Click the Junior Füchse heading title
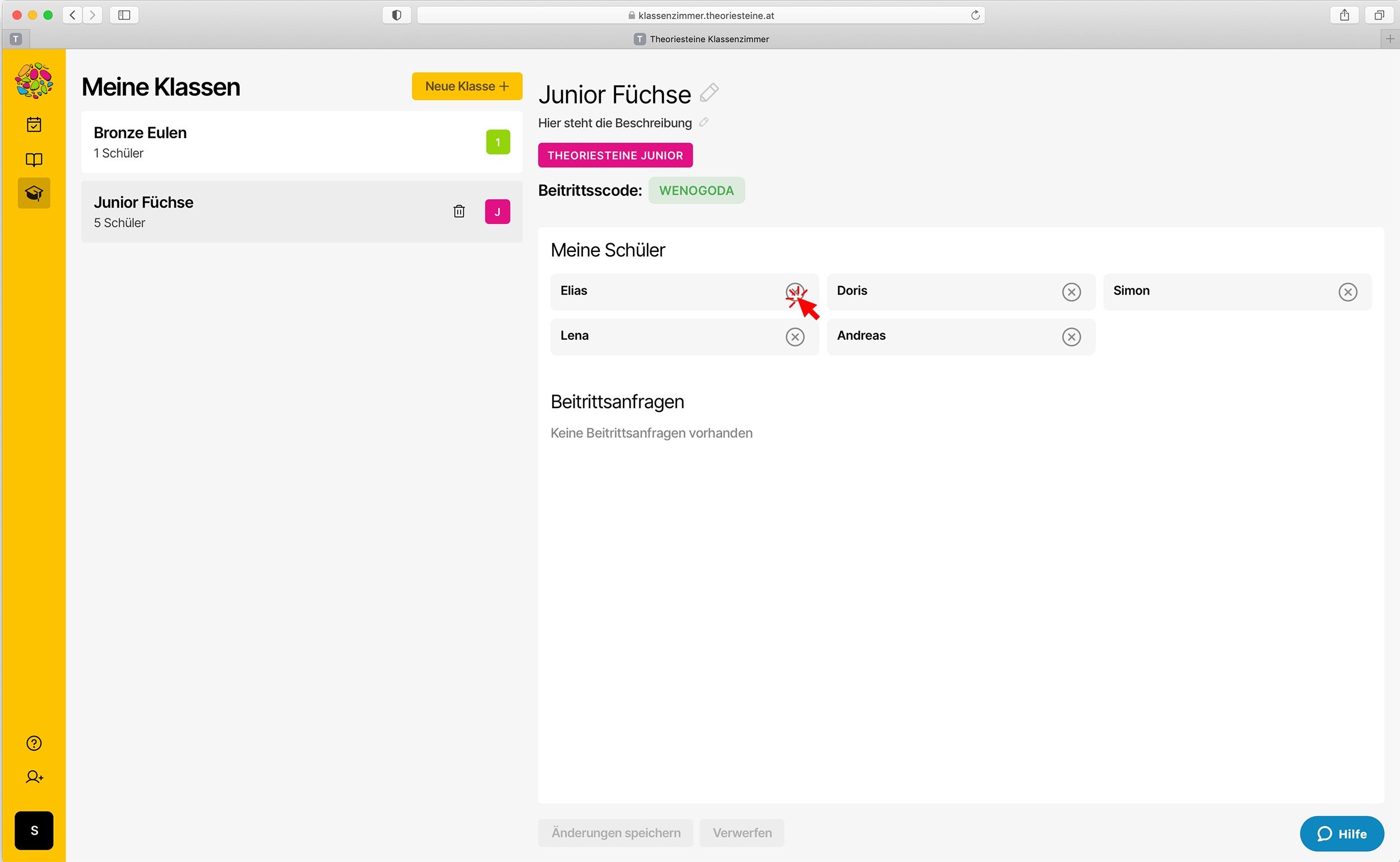This screenshot has height=862, width=1400. [615, 94]
